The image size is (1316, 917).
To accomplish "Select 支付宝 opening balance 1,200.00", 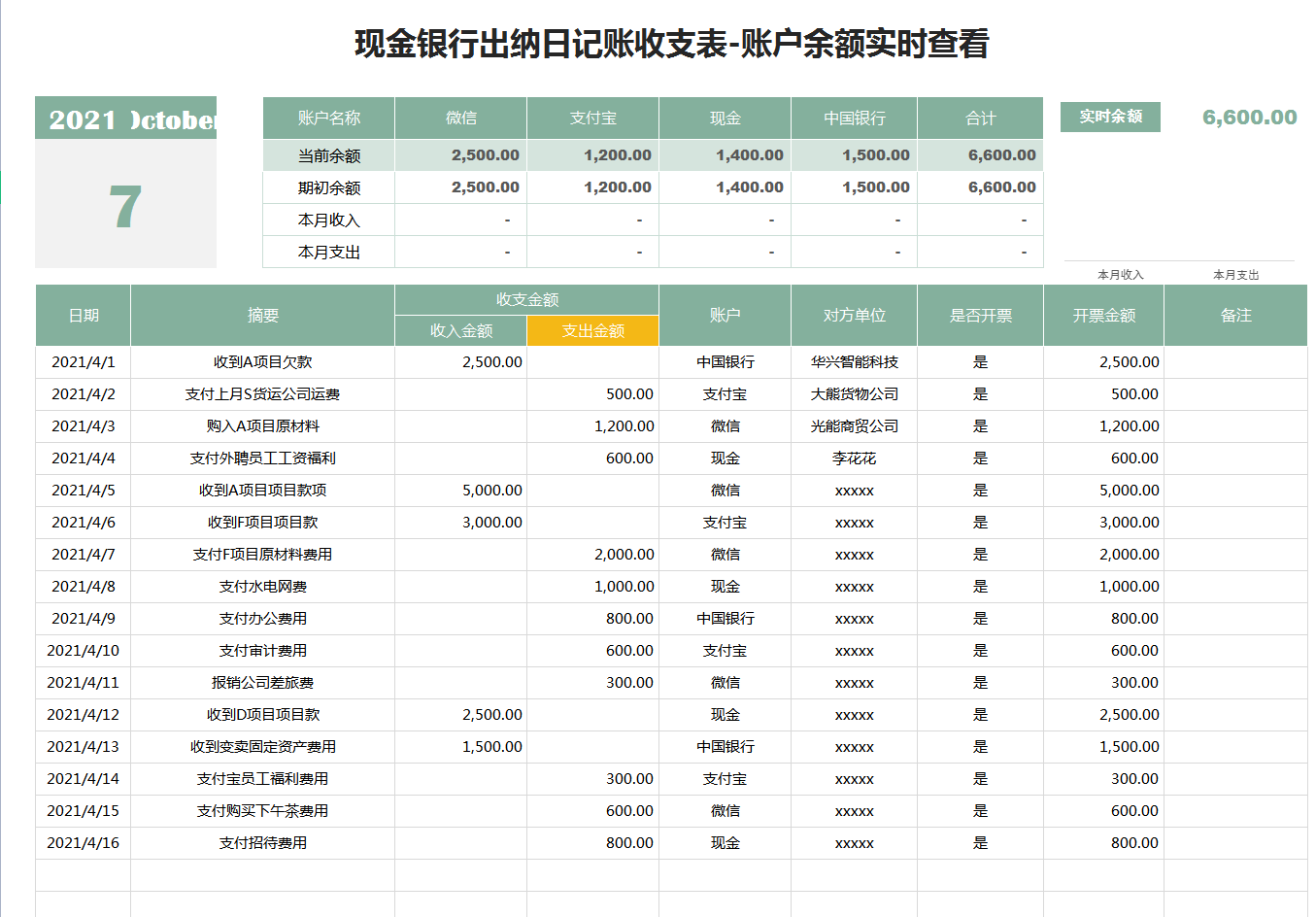I will coord(592,187).
